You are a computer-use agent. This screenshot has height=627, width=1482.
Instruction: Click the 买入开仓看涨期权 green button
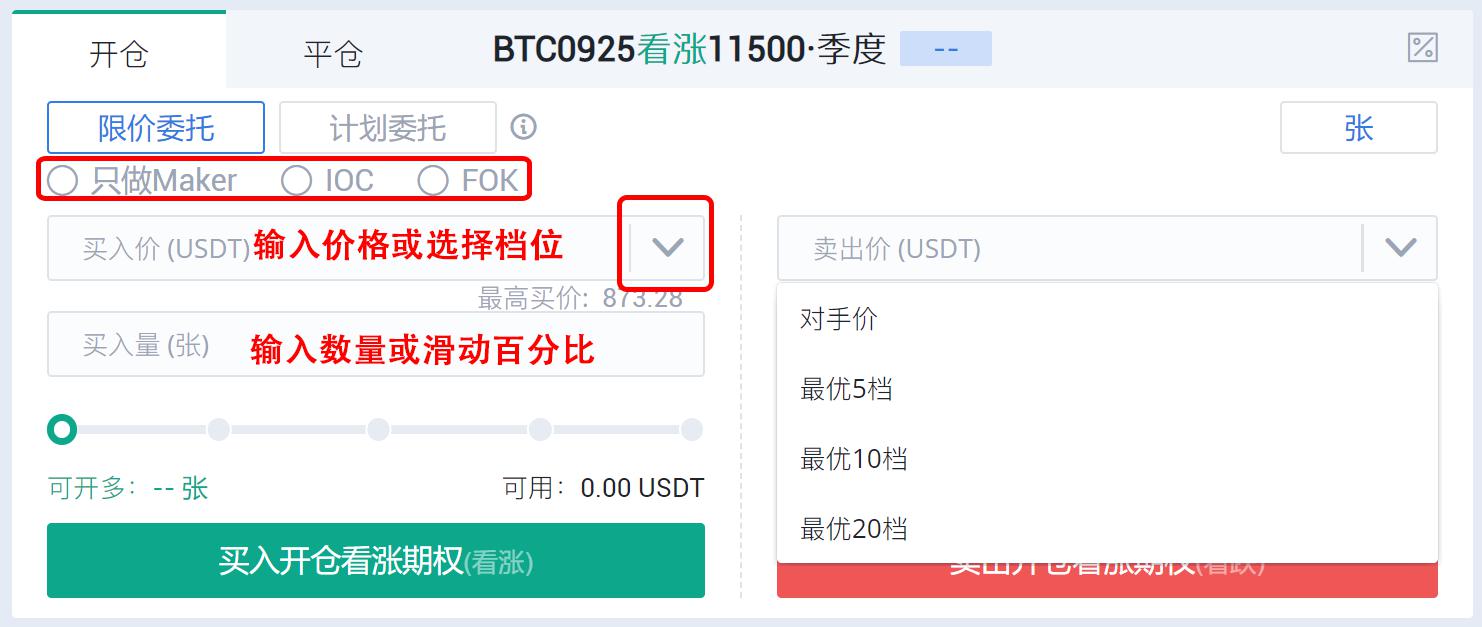[x=376, y=561]
